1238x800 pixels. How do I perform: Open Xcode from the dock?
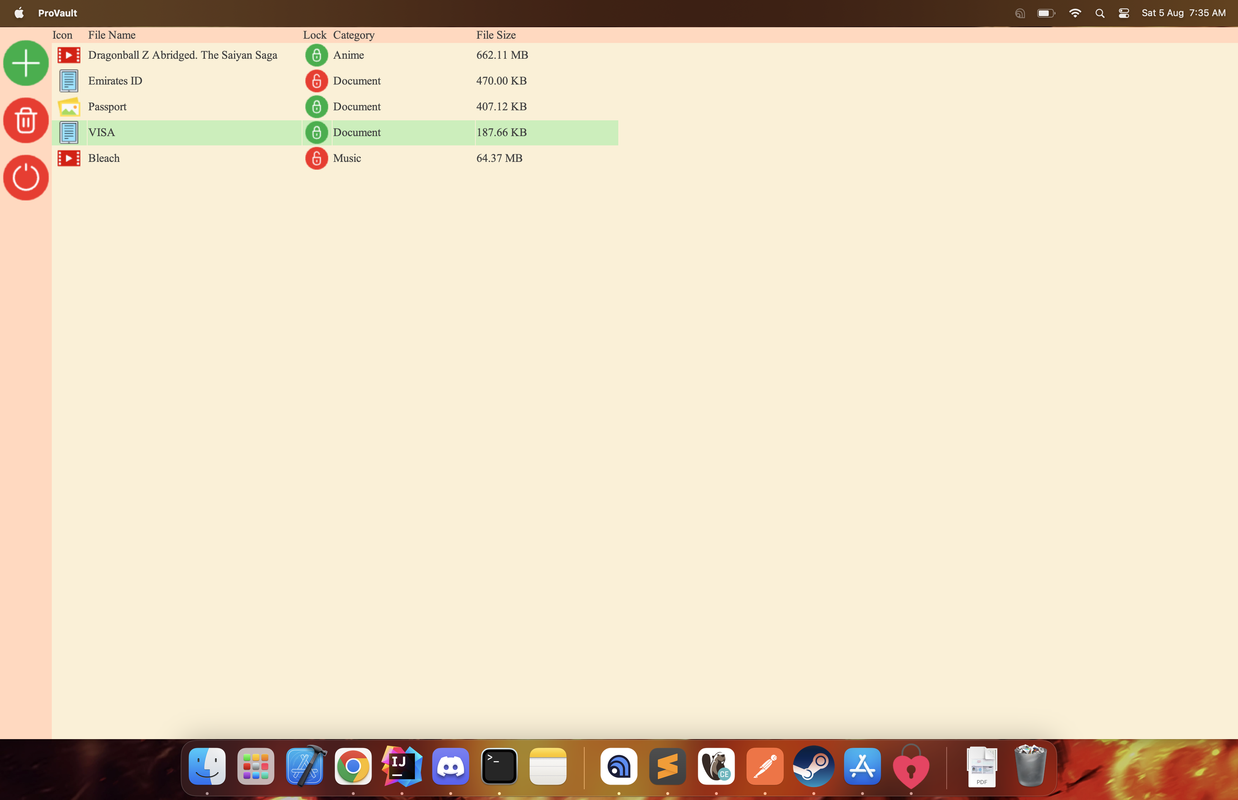tap(305, 767)
